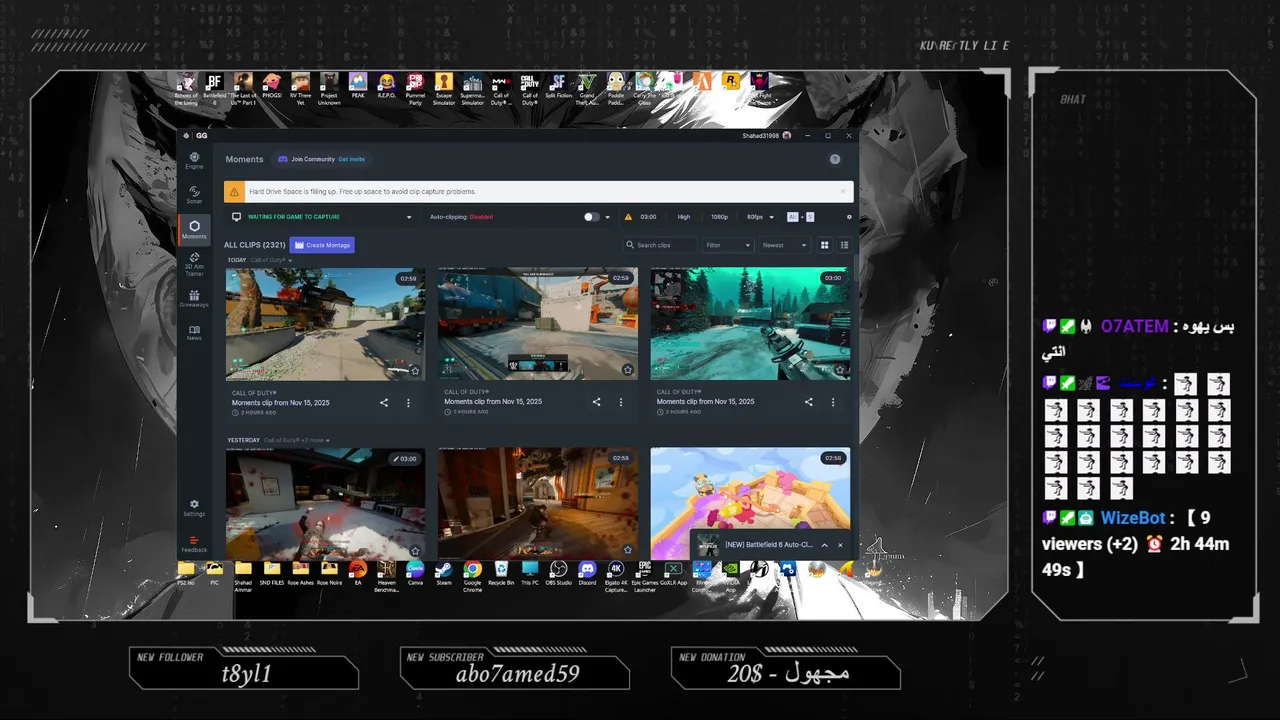This screenshot has width=1280, height=720.
Task: Play the third teal Call of Duty clip
Action: coord(750,323)
